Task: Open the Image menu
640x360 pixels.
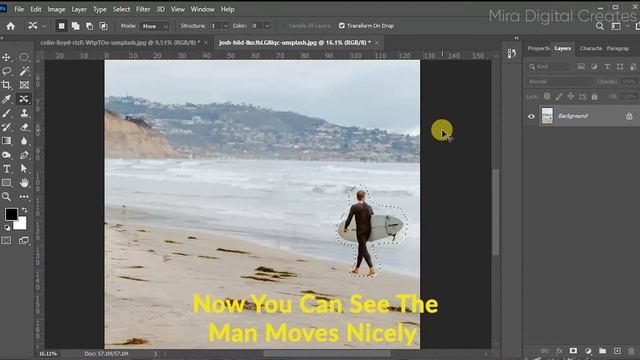Action: [56, 9]
